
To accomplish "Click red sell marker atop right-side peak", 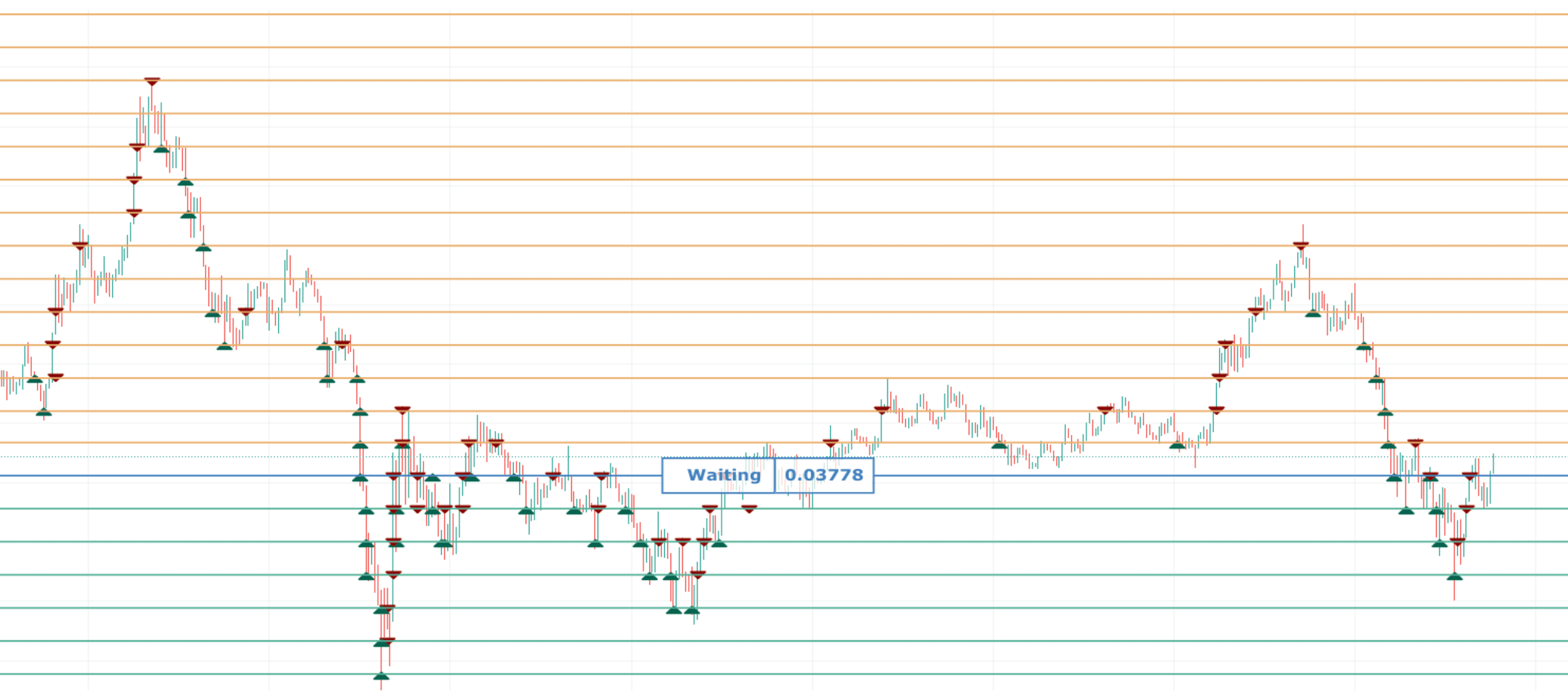I will click(x=1301, y=246).
